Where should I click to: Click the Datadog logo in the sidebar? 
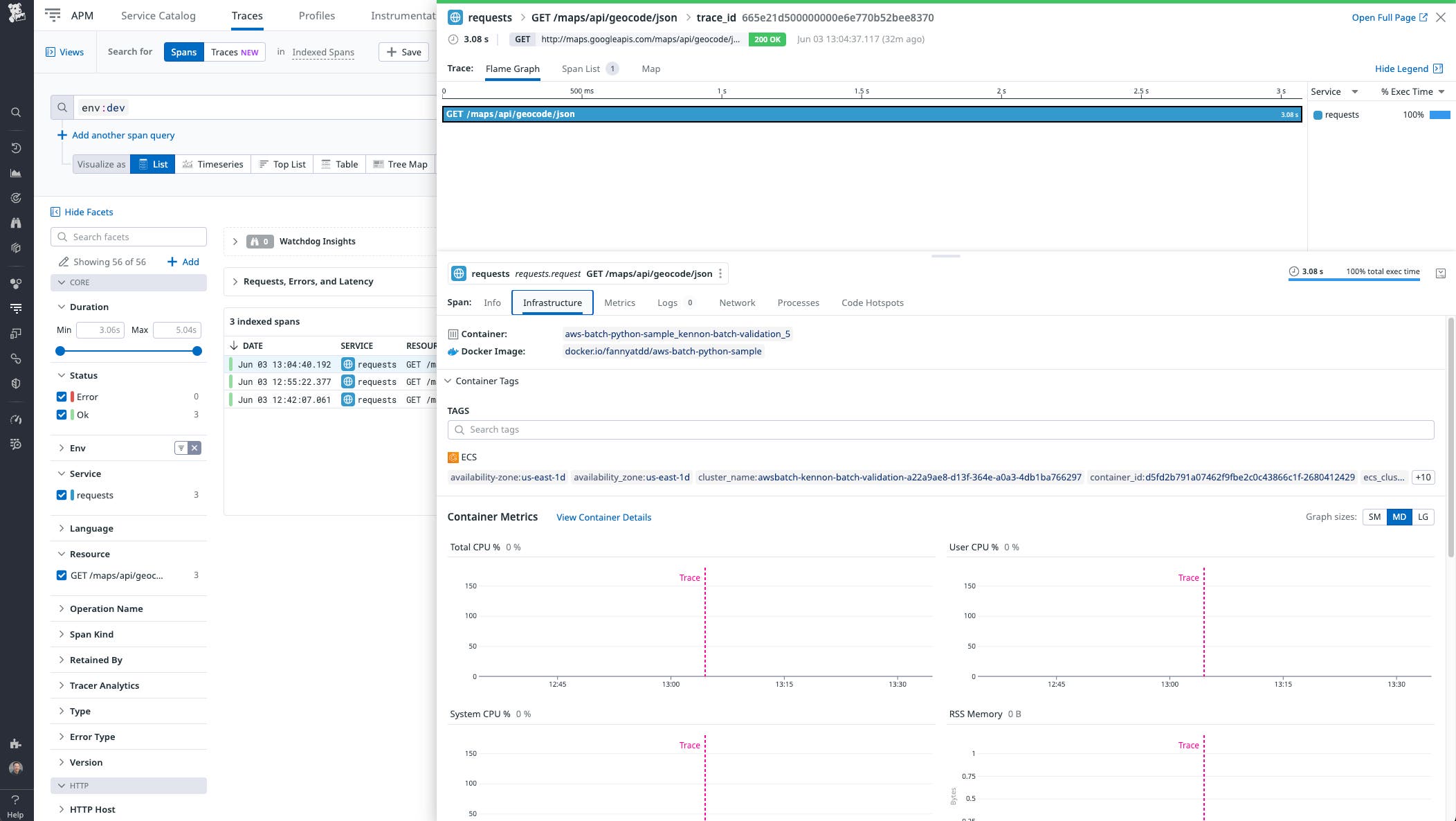coord(15,14)
